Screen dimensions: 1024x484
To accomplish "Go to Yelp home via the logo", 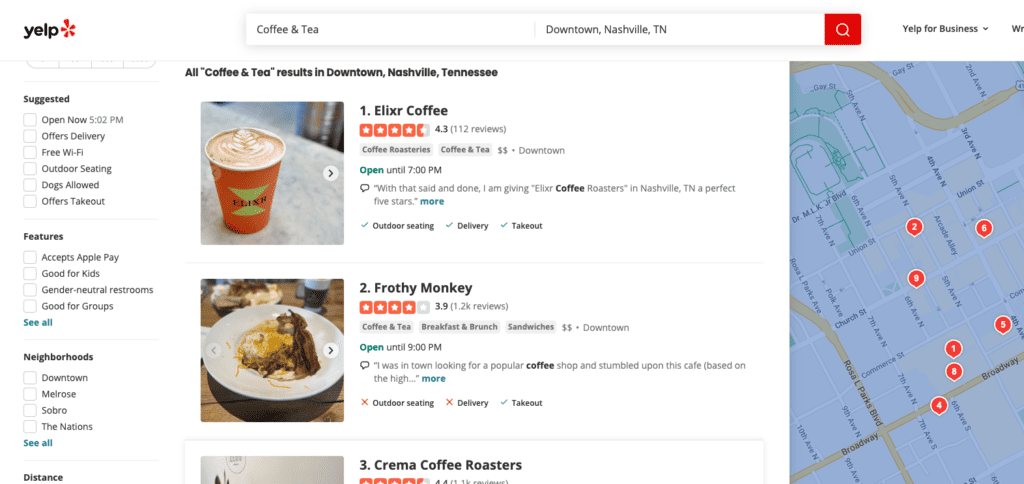I will 50,29.
